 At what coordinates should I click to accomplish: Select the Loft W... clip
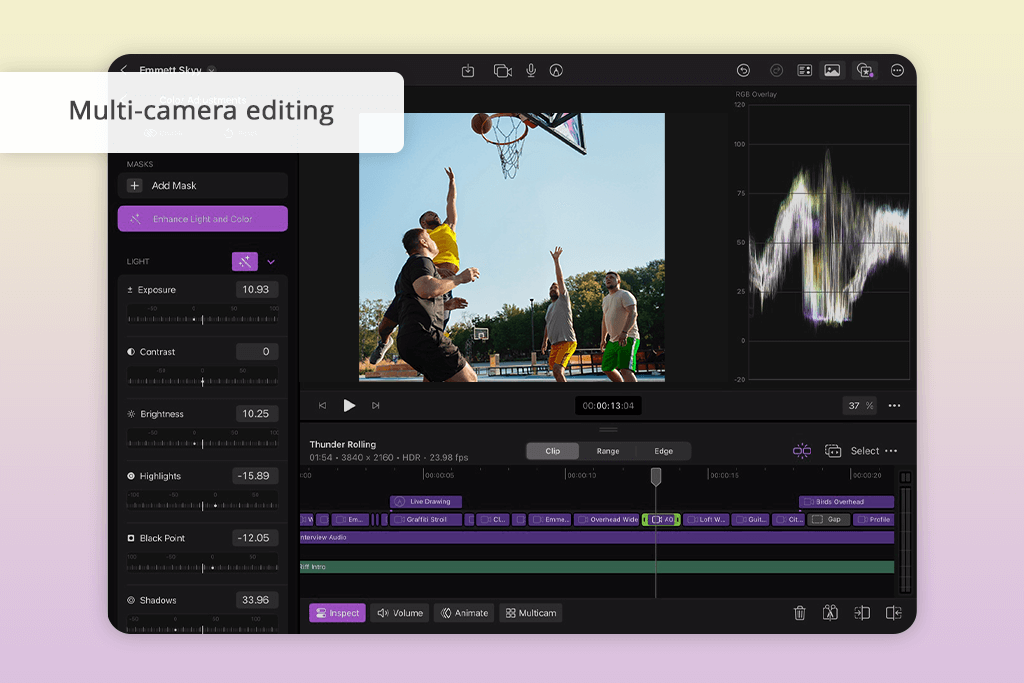pyautogui.click(x=706, y=520)
